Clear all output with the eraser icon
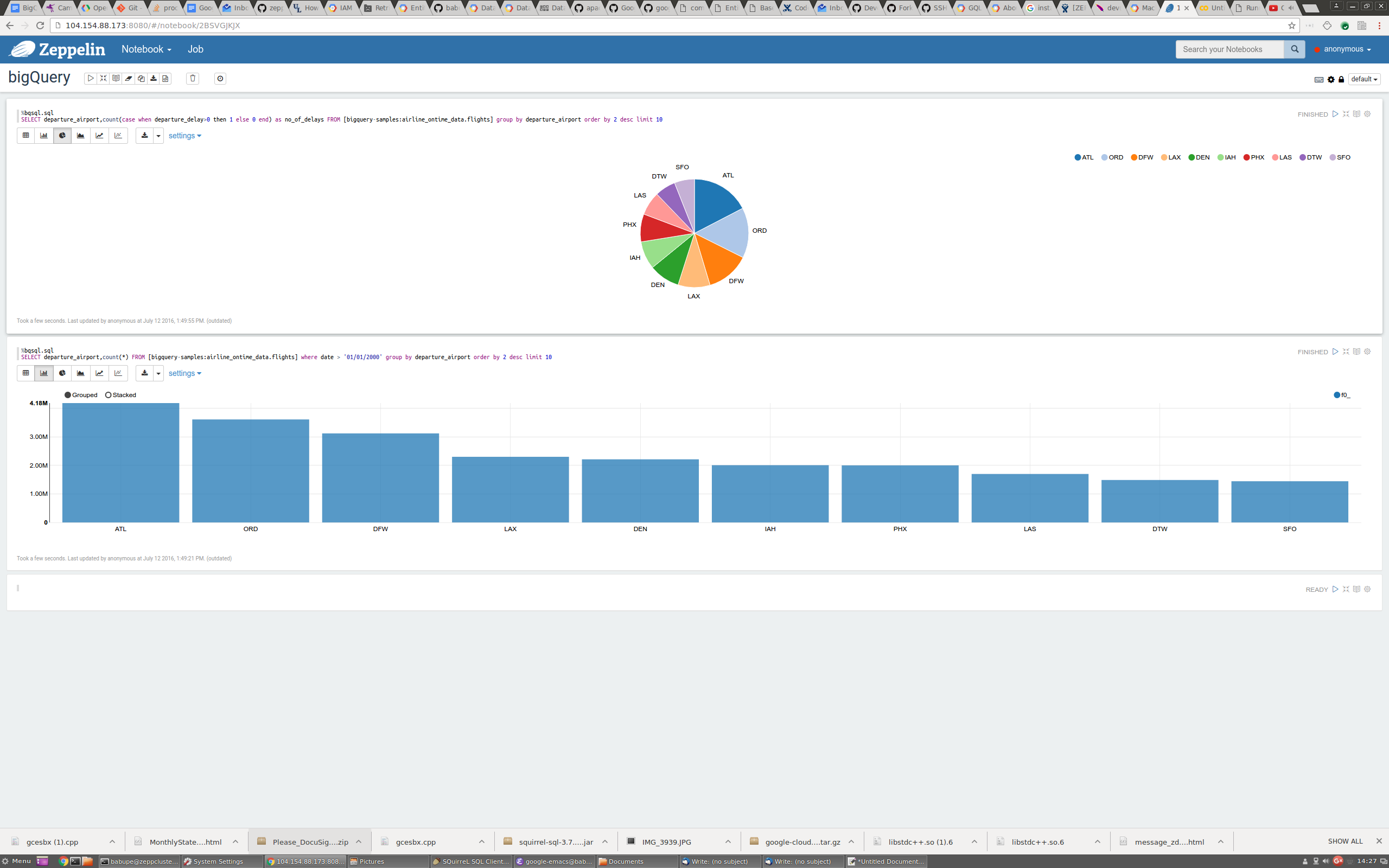Viewport: 1389px width, 868px height. (129, 79)
